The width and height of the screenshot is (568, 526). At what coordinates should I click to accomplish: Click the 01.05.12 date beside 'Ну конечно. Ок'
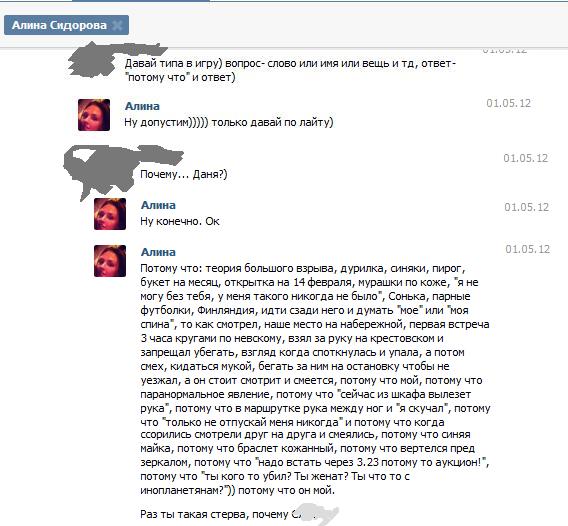point(526,207)
